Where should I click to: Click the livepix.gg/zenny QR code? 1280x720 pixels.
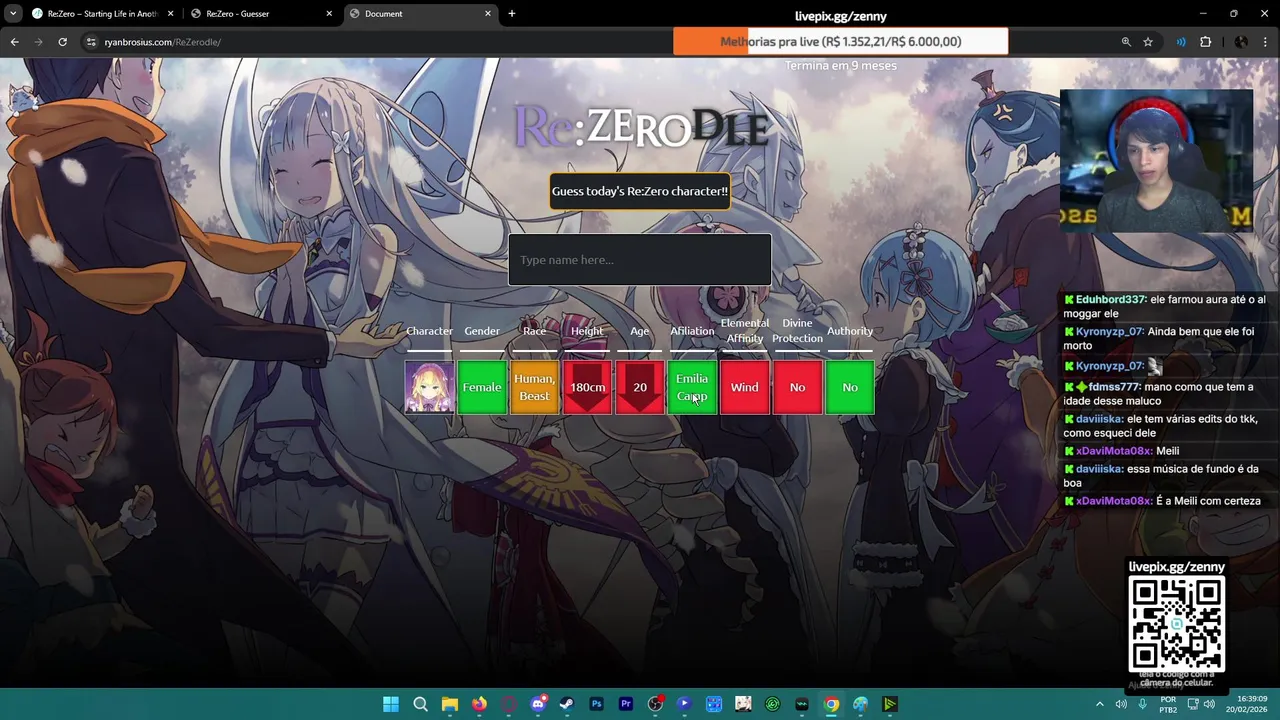(x=1177, y=625)
